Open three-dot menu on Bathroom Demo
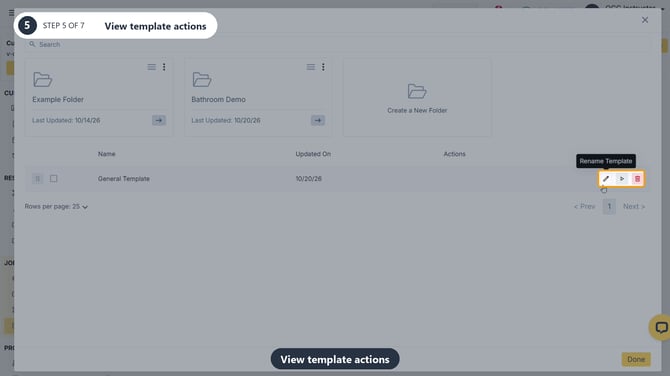The width and height of the screenshot is (670, 376). (x=323, y=67)
